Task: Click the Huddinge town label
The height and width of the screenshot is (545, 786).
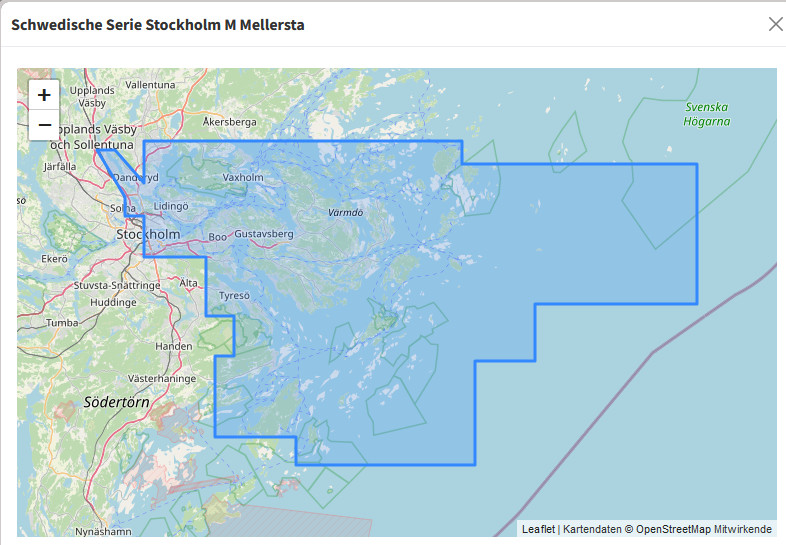Action: click(x=113, y=301)
